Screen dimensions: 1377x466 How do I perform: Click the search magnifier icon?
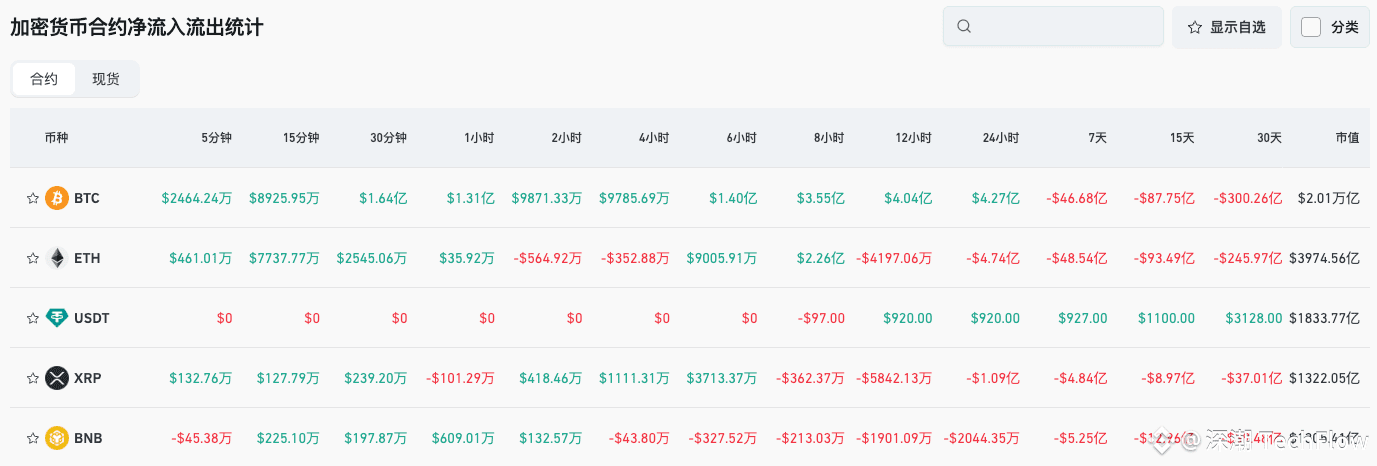[964, 27]
